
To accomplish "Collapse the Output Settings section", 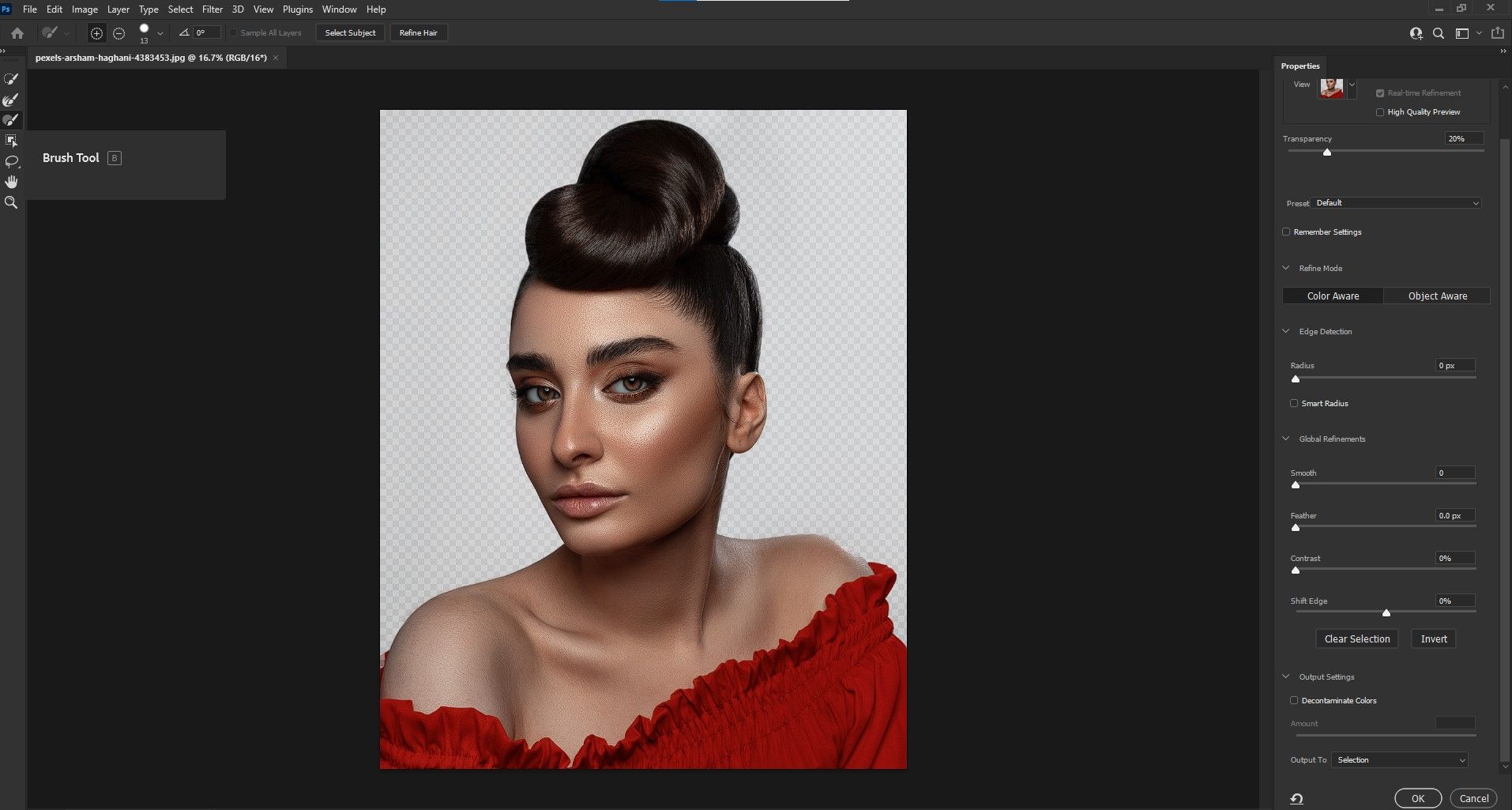I will [x=1286, y=676].
